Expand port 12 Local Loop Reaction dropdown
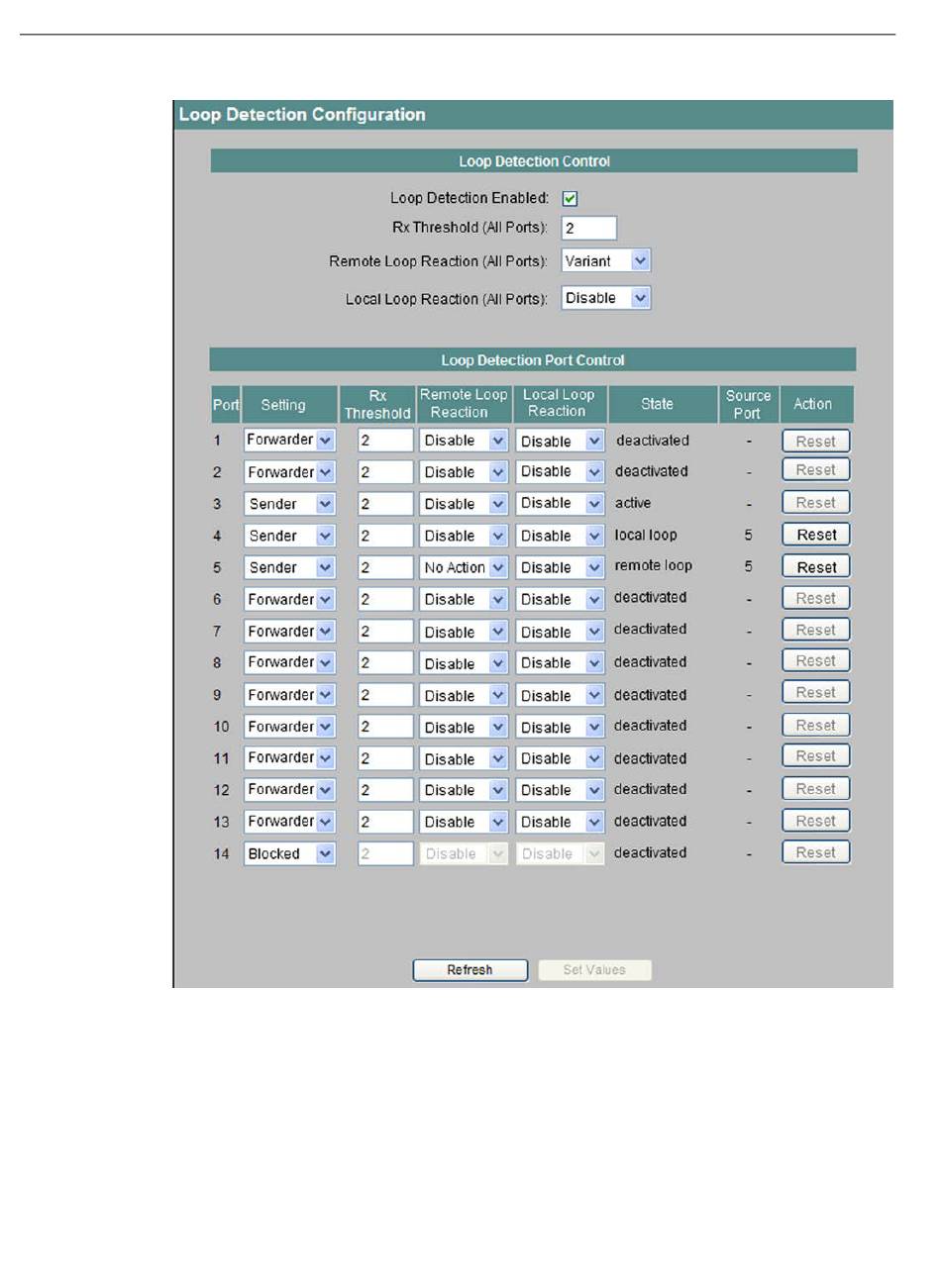This screenshot has height=1288, width=941. pos(560,790)
